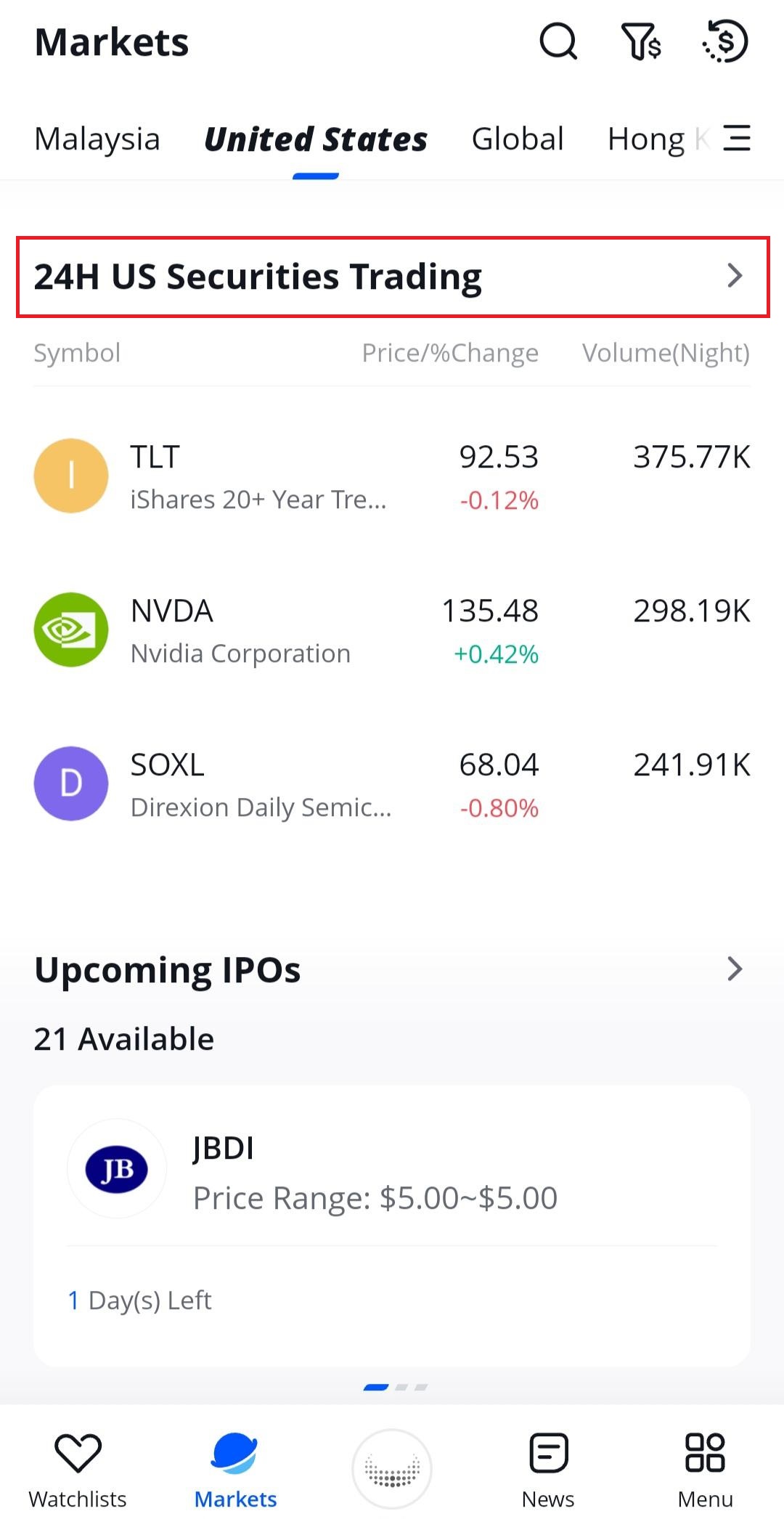784x1519 pixels.
Task: Tap the second IPO carousel page dot
Action: click(401, 1388)
